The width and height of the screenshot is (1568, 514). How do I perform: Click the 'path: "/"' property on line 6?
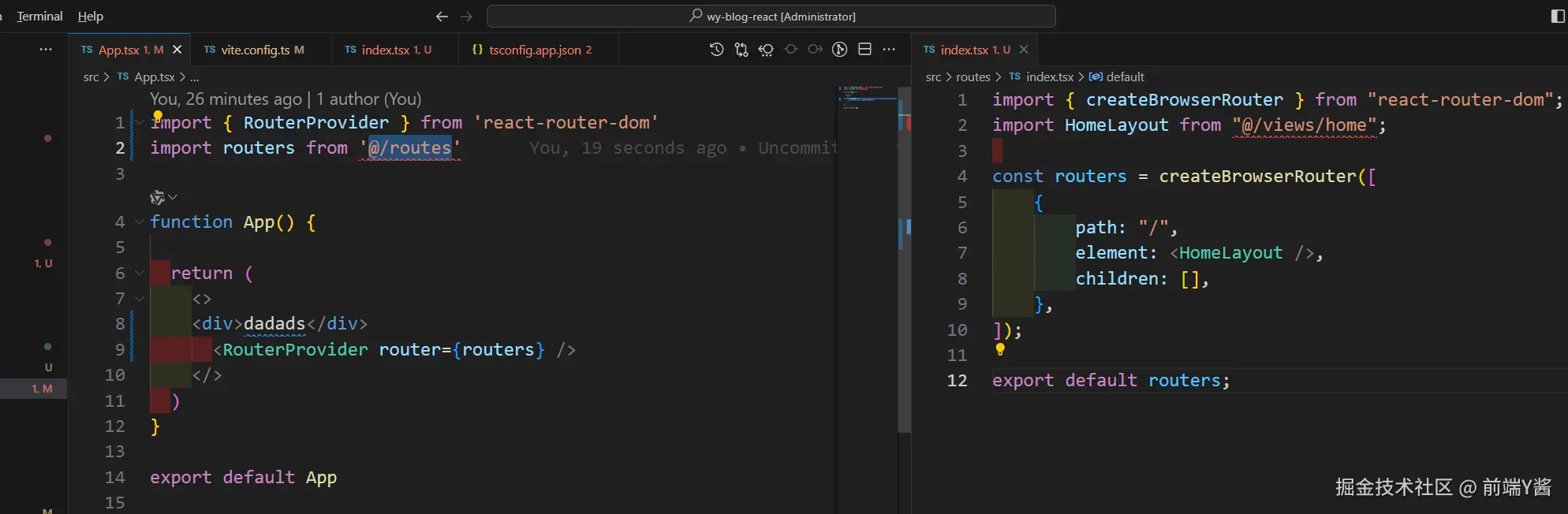(1122, 228)
